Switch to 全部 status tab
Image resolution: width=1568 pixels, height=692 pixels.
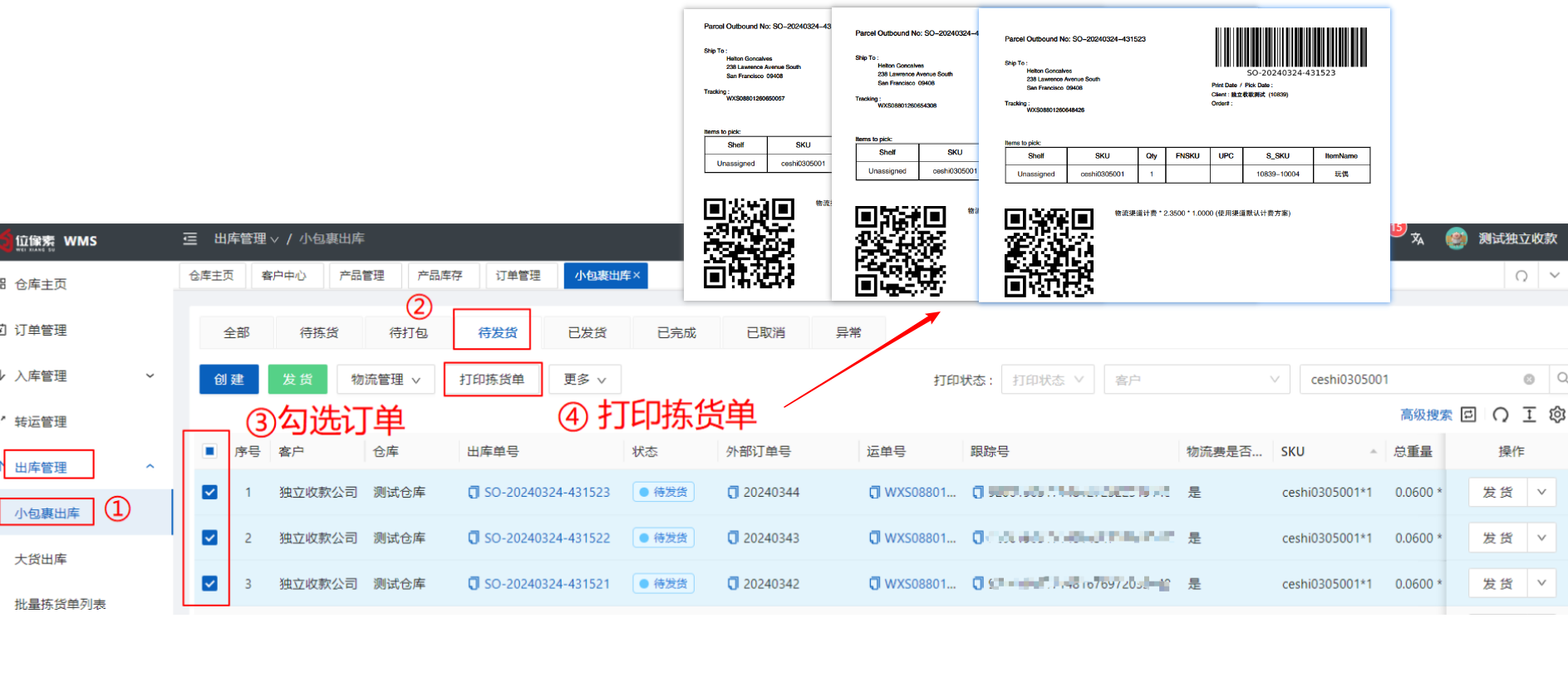(x=237, y=332)
